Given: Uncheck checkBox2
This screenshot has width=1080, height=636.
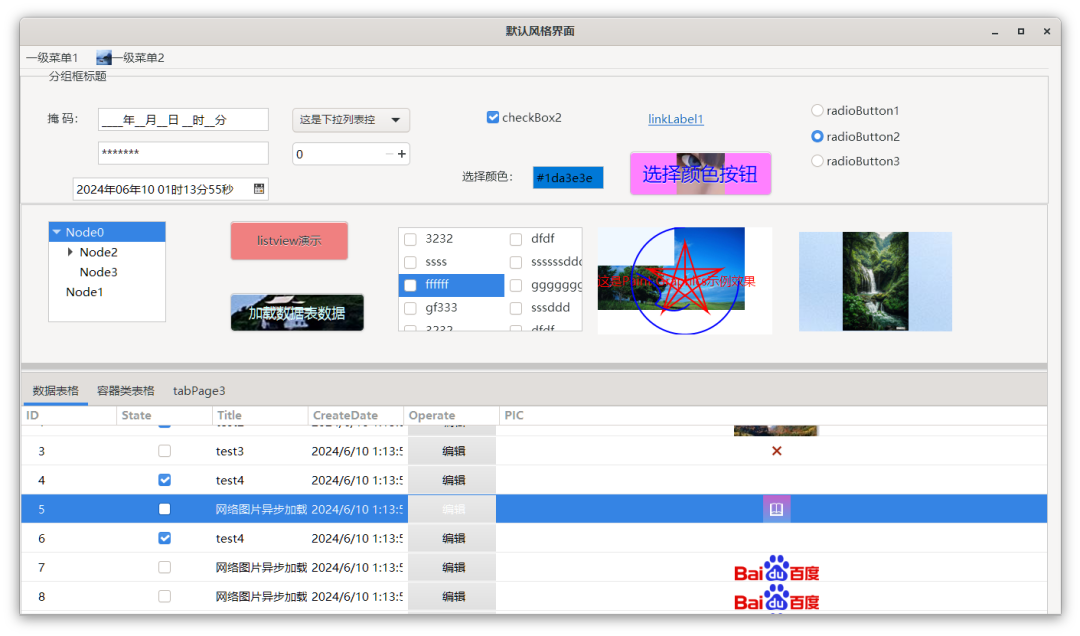Looking at the screenshot, I should point(493,118).
